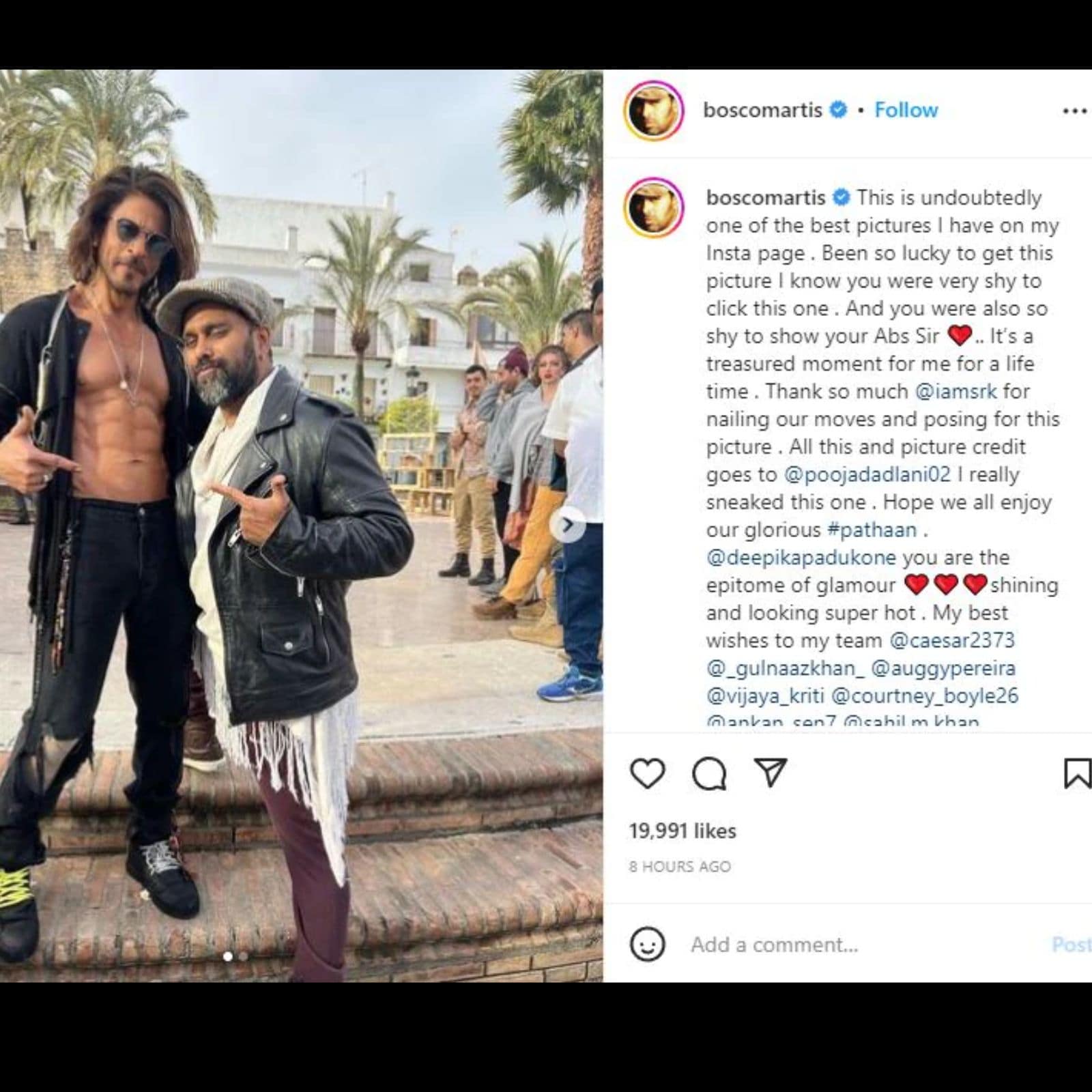This screenshot has height=1092, width=1092.
Task: Share the post via paper plane icon
Action: (x=771, y=773)
